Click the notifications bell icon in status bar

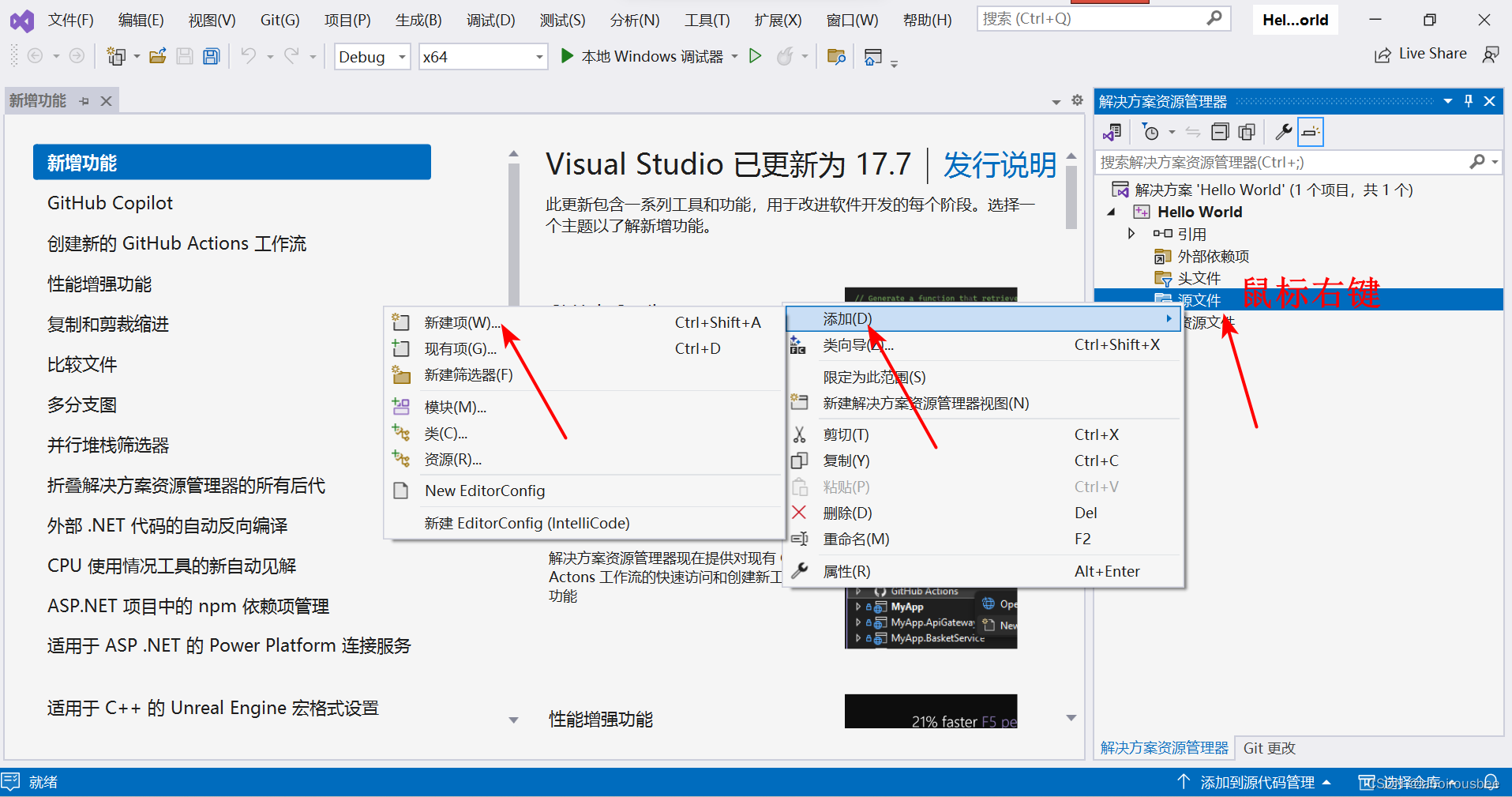point(1491,782)
